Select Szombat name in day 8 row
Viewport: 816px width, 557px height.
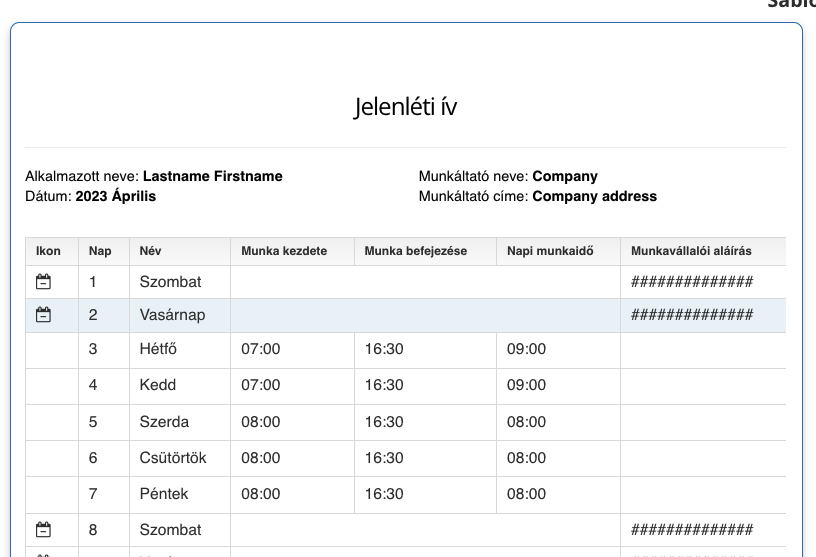(170, 529)
